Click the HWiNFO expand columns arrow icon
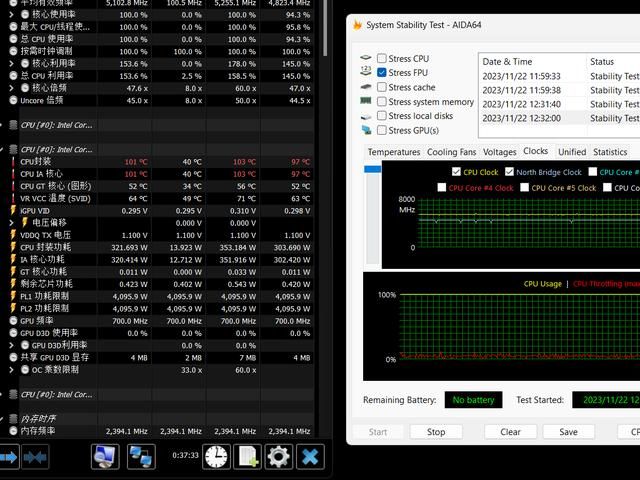The image size is (640, 480). click(x=8, y=457)
